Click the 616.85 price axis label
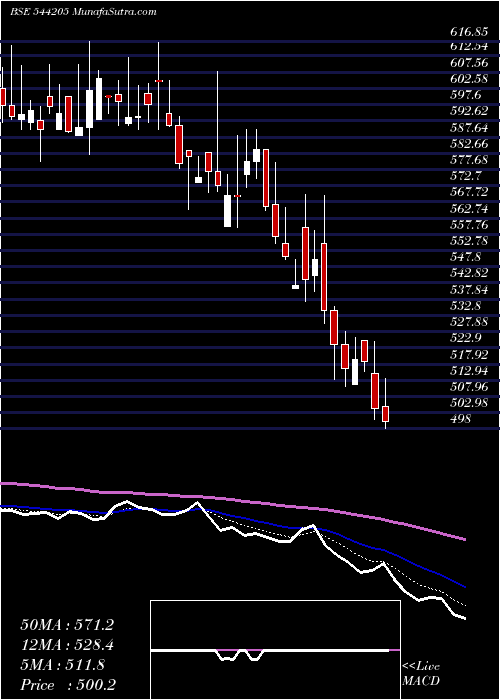Image resolution: width=500 pixels, height=700 pixels. (x=467, y=32)
